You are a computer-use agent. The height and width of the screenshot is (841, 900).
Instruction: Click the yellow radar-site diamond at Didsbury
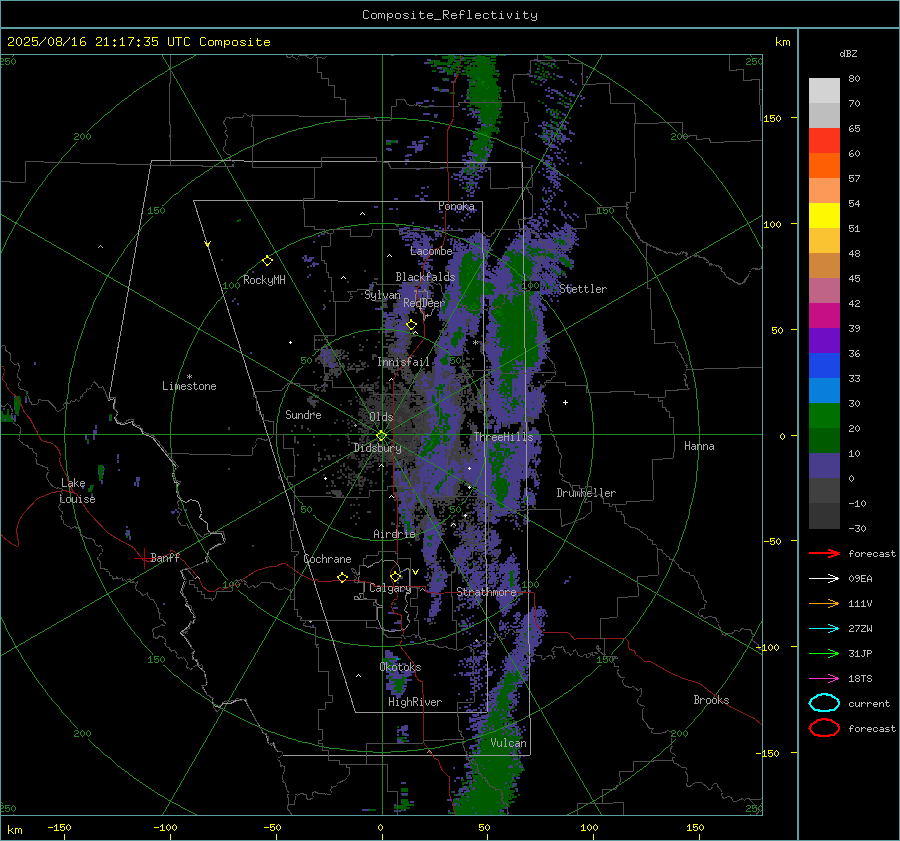click(x=381, y=436)
